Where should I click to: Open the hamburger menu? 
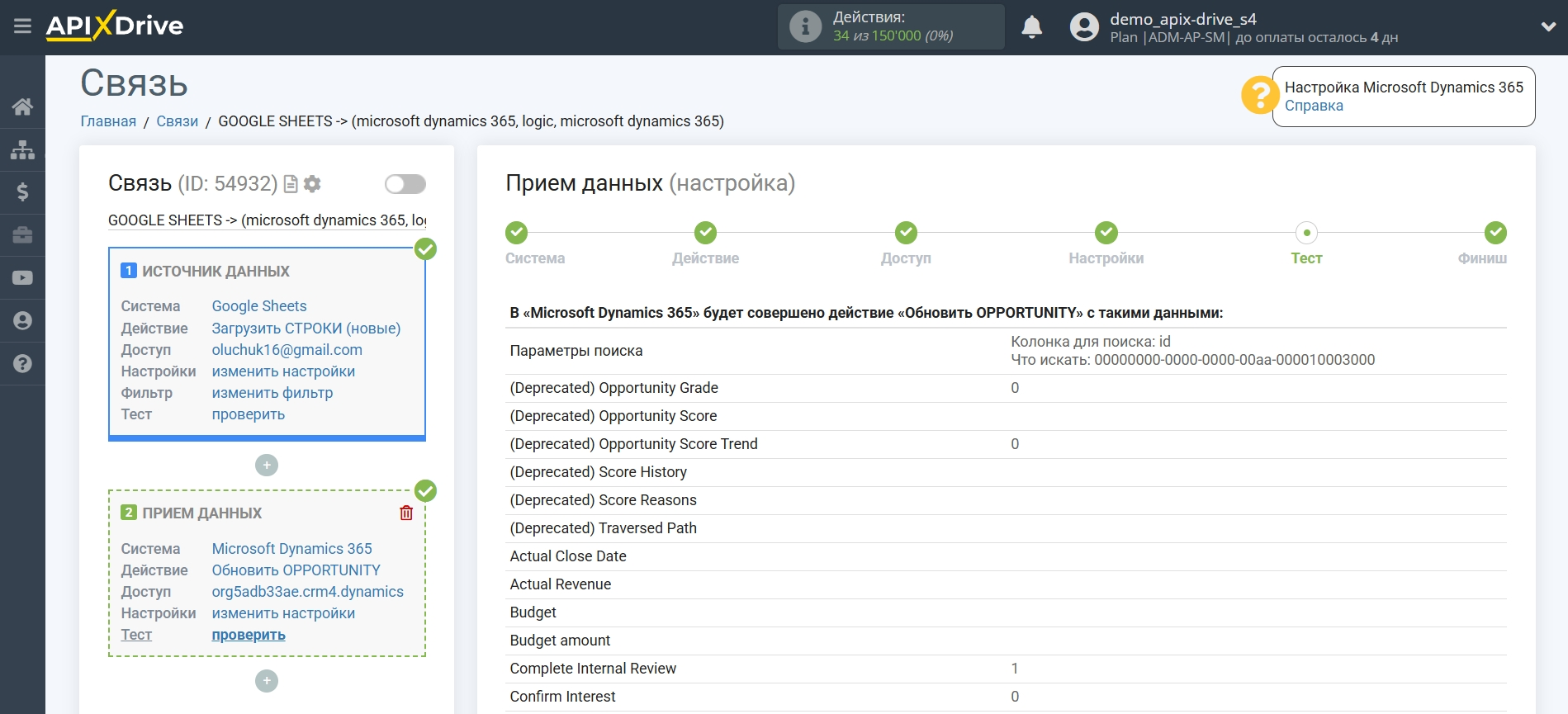point(22,26)
